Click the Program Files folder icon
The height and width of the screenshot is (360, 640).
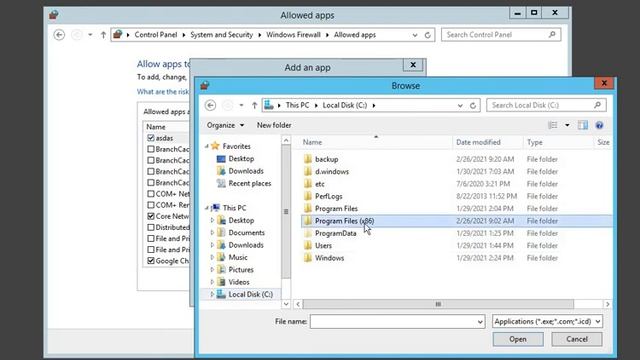coord(308,209)
